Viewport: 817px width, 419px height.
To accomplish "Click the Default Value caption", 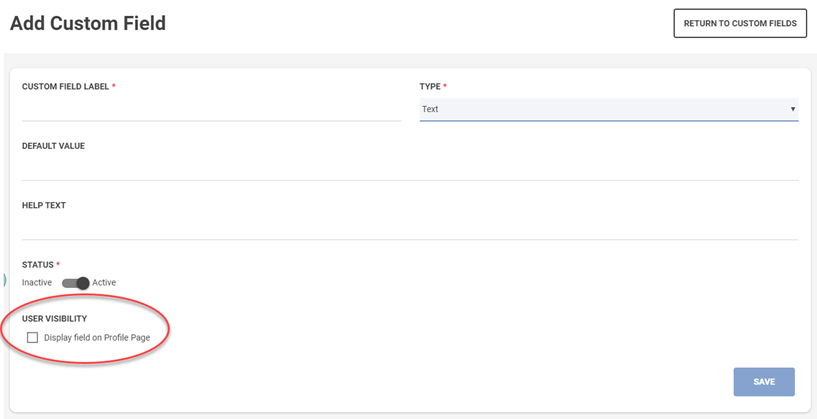I will click(53, 146).
